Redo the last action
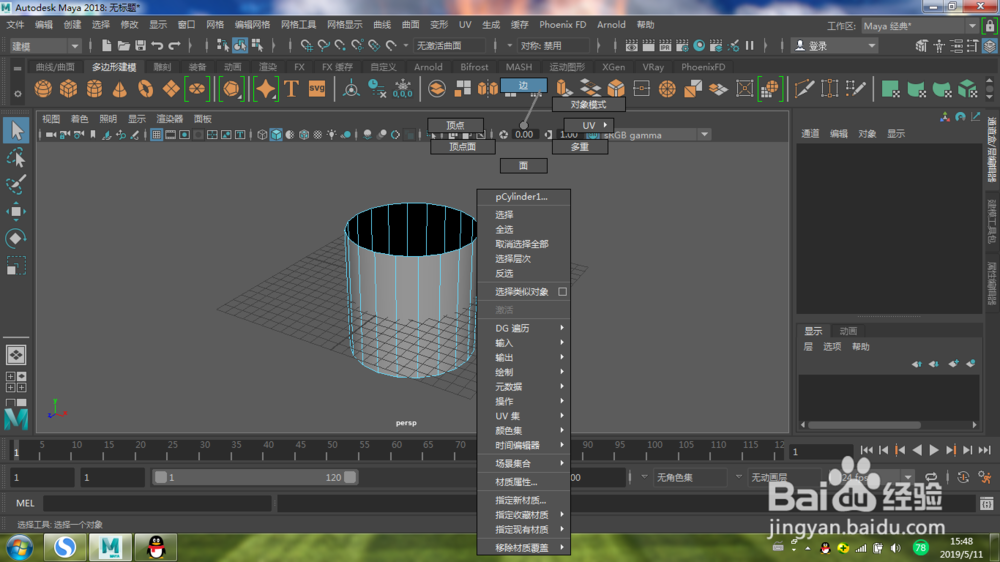The width and height of the screenshot is (1000, 562). point(174,45)
